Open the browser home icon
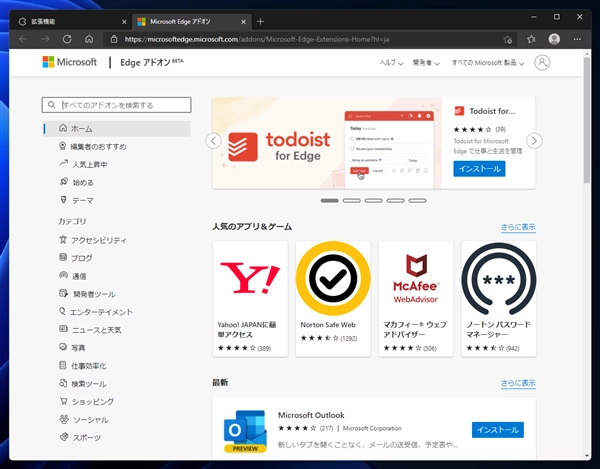This screenshot has height=469, width=600. point(89,39)
